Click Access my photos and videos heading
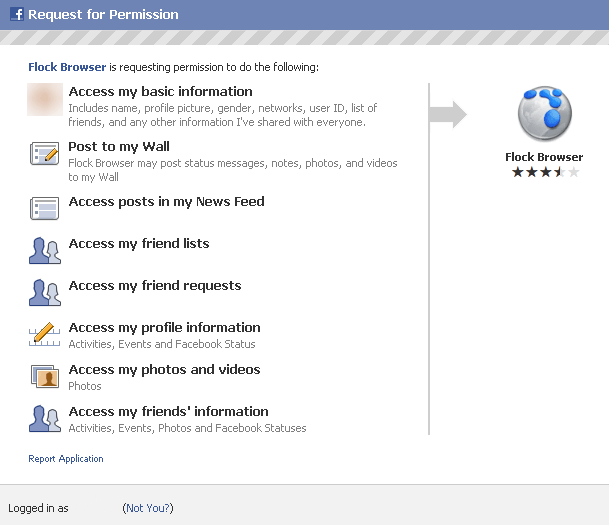609x525 pixels. point(164,370)
